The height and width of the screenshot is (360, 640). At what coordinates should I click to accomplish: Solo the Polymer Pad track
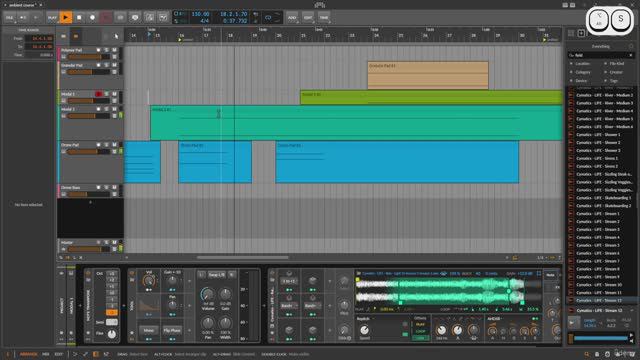point(107,50)
